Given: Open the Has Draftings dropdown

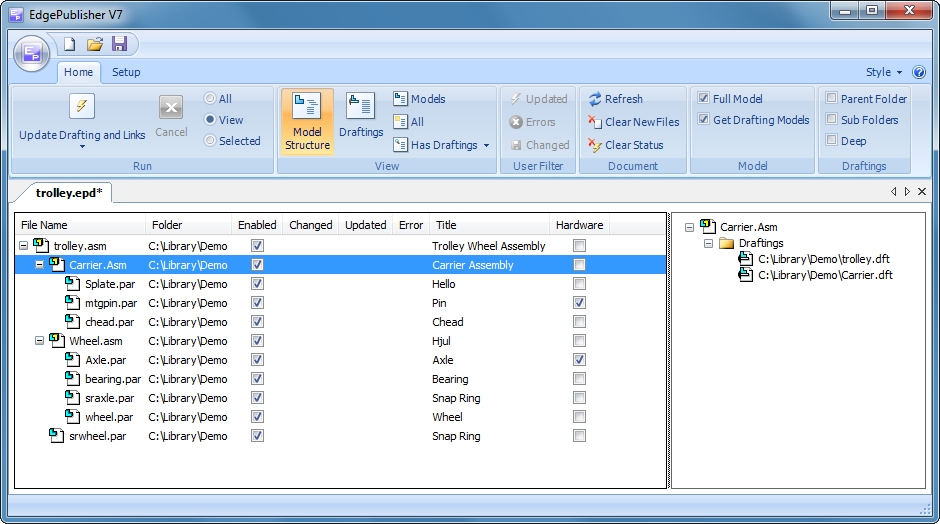Looking at the screenshot, I should tap(486, 146).
